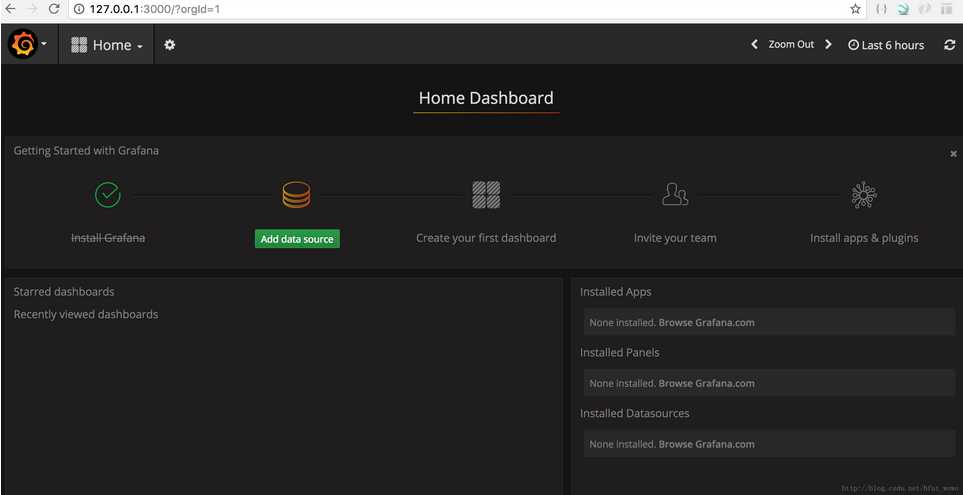Open the Invite your team step

[x=675, y=238]
